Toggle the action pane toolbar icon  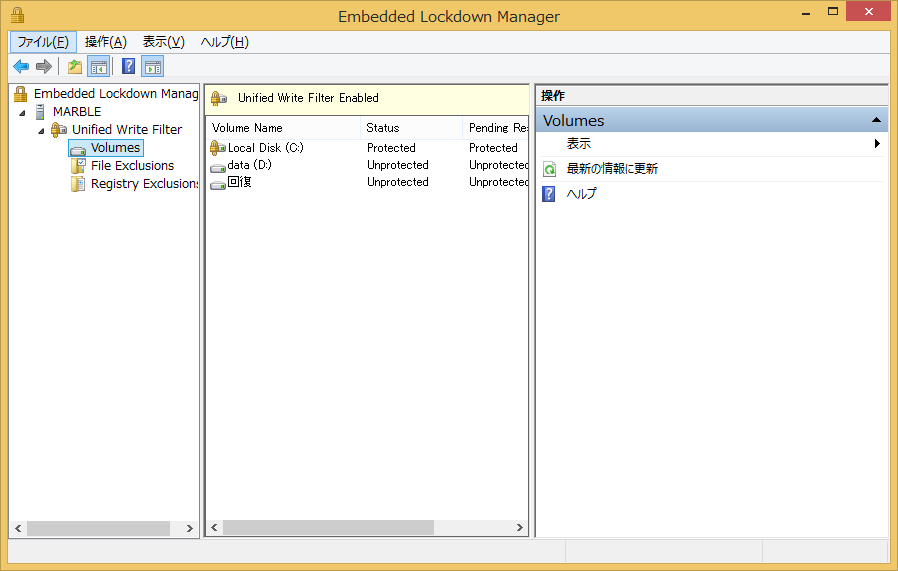(x=152, y=66)
